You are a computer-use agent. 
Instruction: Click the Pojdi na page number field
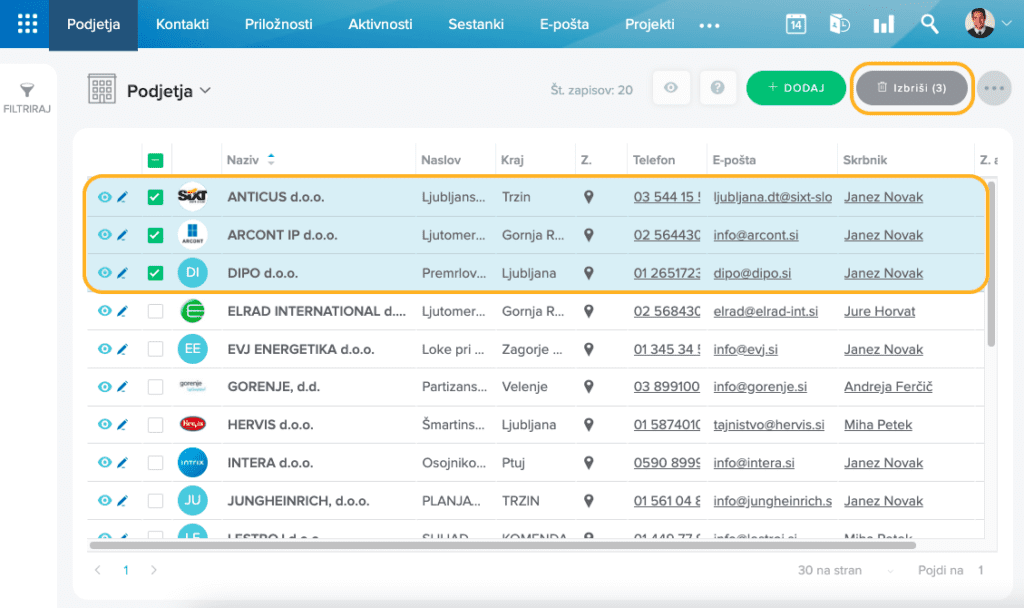pyautogui.click(x=981, y=570)
